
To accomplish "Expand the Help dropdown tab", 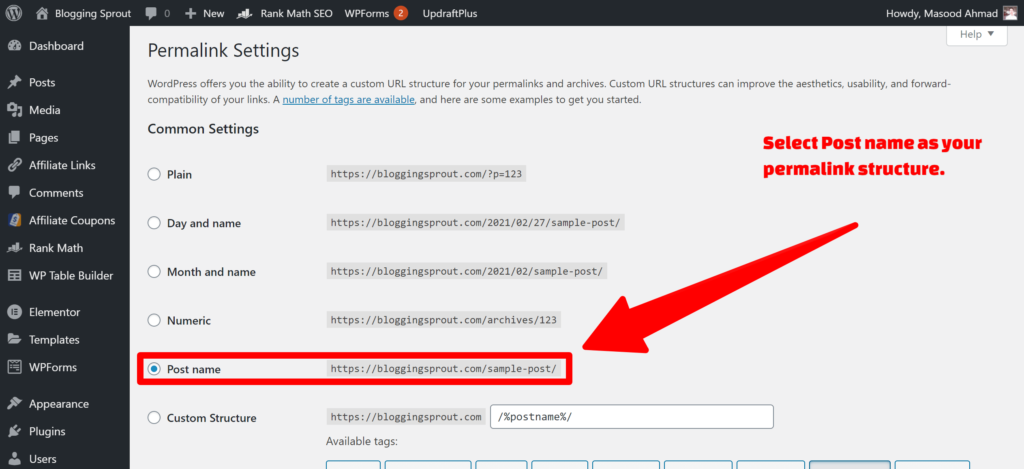I will tap(977, 35).
